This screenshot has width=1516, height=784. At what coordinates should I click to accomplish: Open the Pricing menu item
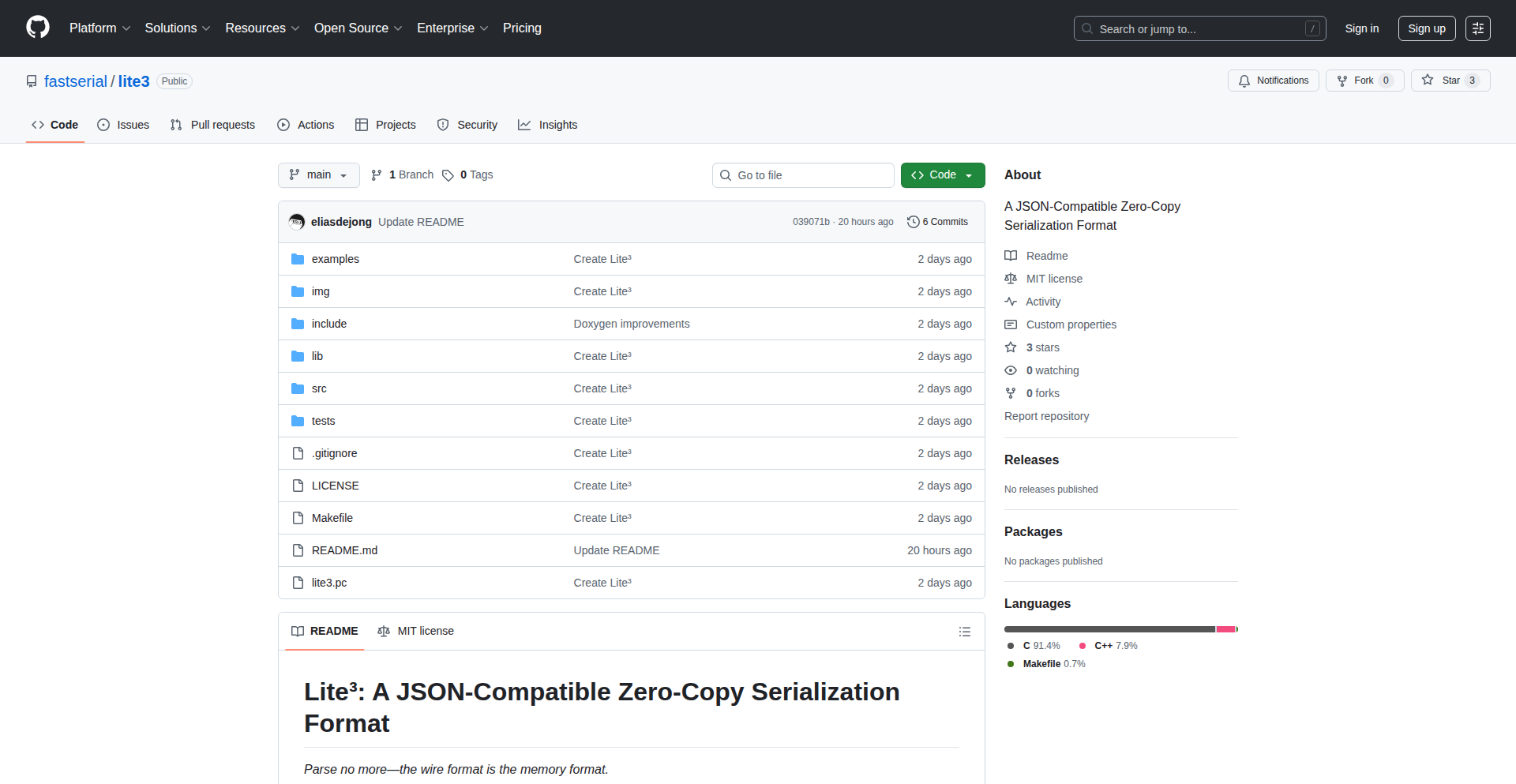pos(522,28)
